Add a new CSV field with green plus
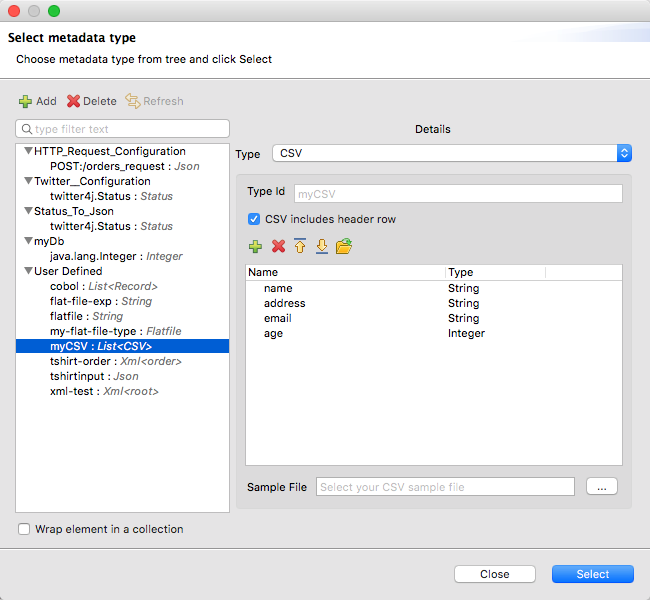 pos(255,246)
